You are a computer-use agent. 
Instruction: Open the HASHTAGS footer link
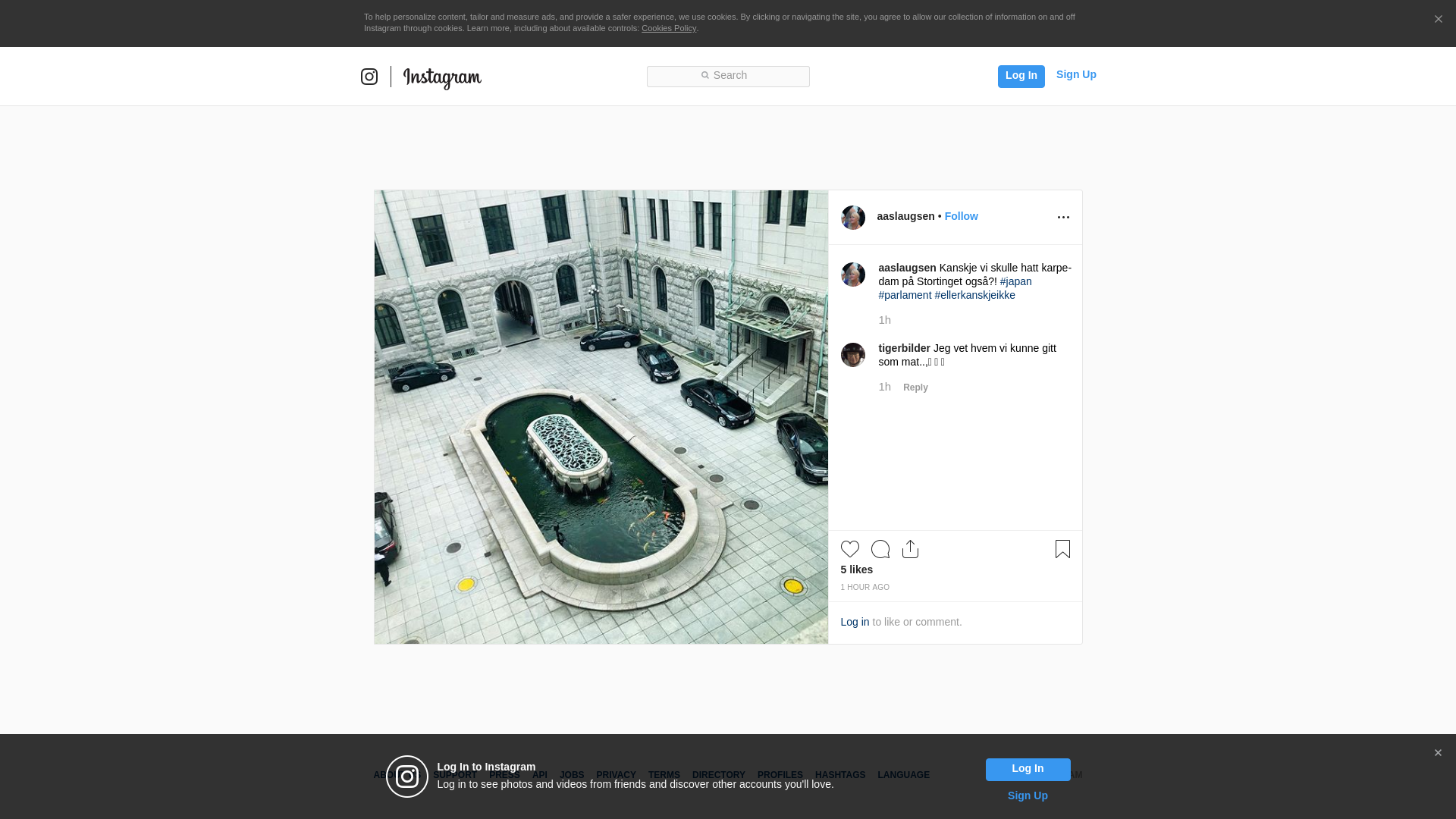840,775
